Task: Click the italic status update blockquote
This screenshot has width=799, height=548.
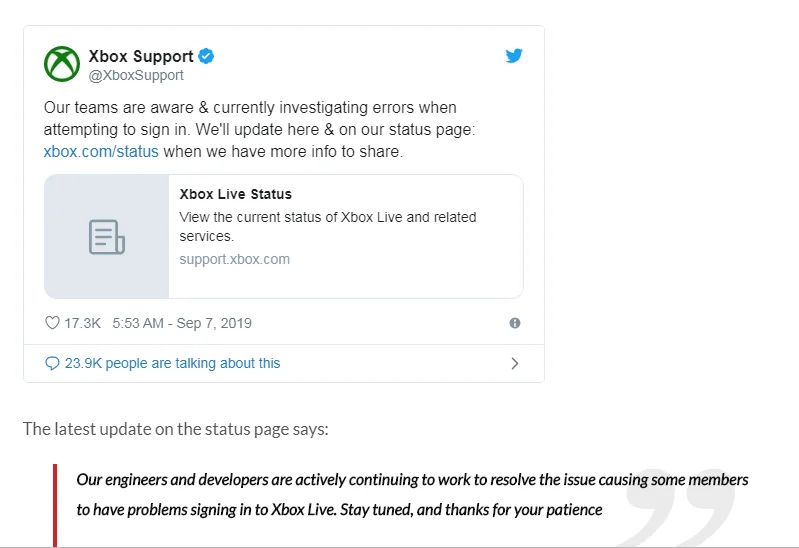Action: [412, 494]
